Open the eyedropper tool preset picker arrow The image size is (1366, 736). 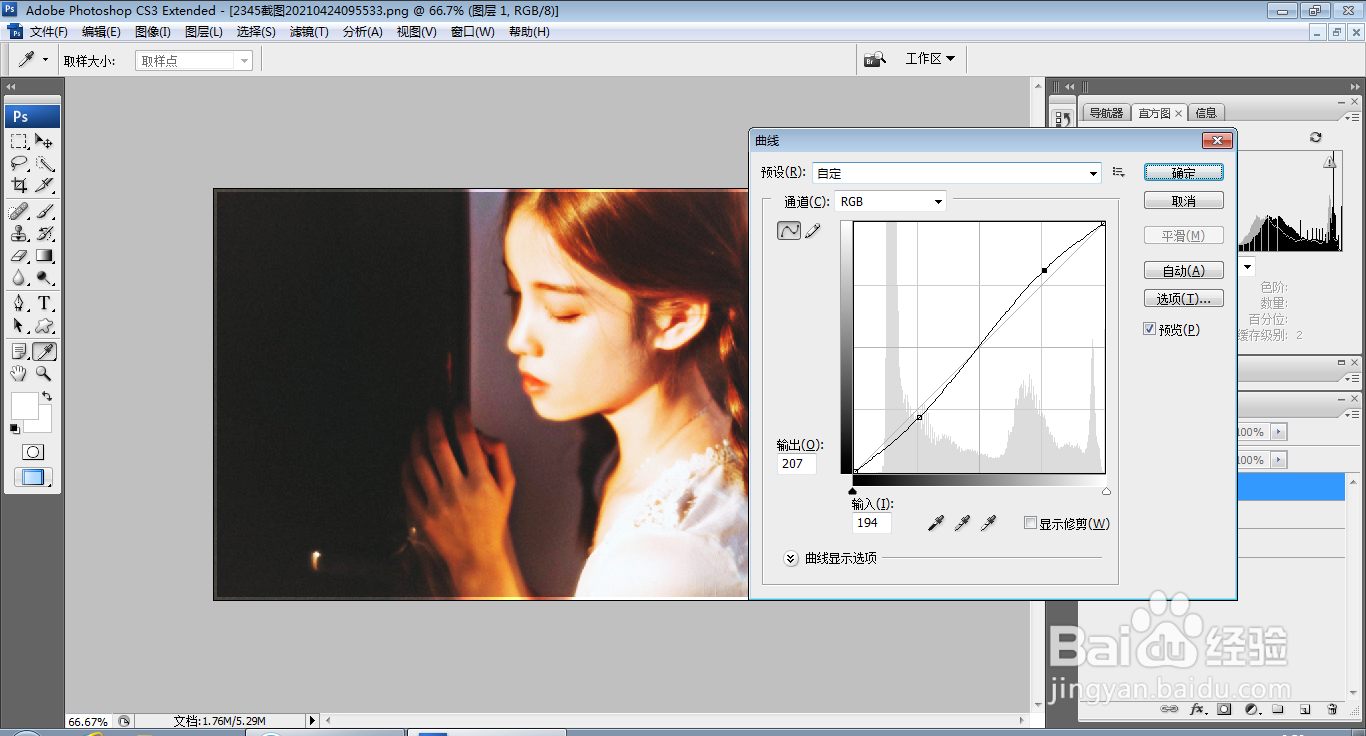pos(45,60)
